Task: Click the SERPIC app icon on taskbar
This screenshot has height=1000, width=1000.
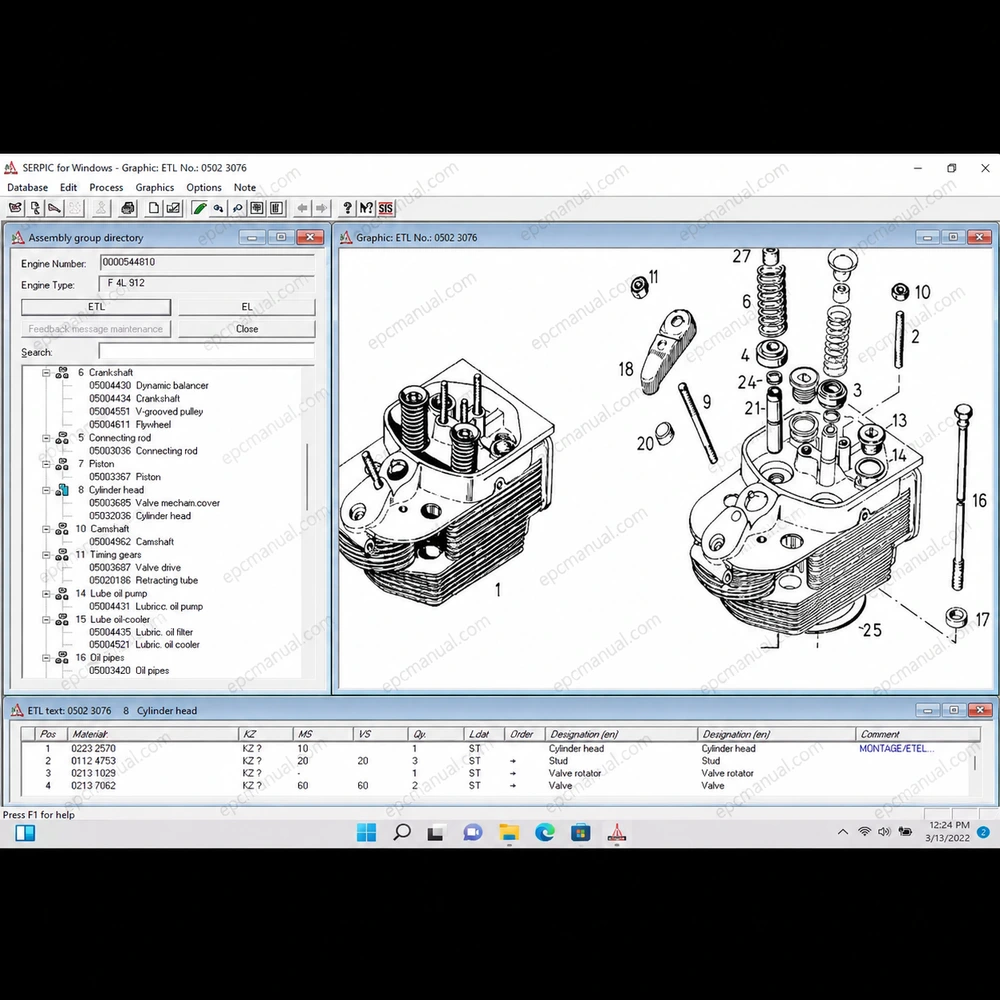Action: pyautogui.click(x=616, y=832)
